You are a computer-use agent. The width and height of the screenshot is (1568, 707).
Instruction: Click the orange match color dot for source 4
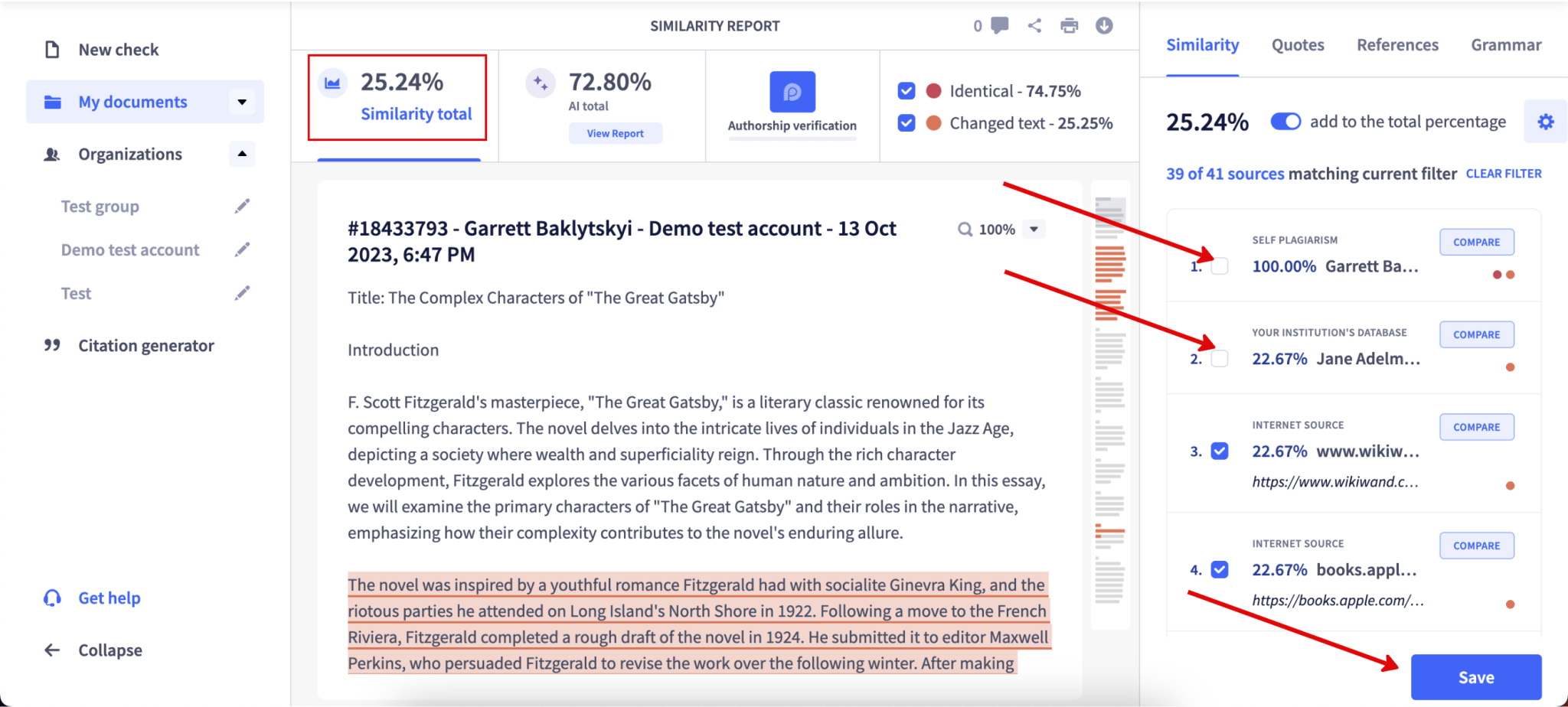1509,604
